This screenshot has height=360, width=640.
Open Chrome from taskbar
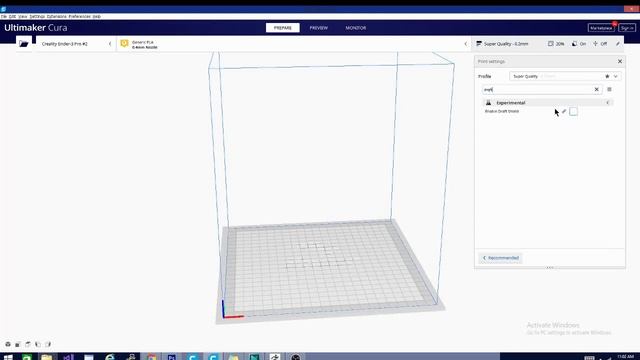tap(151, 357)
